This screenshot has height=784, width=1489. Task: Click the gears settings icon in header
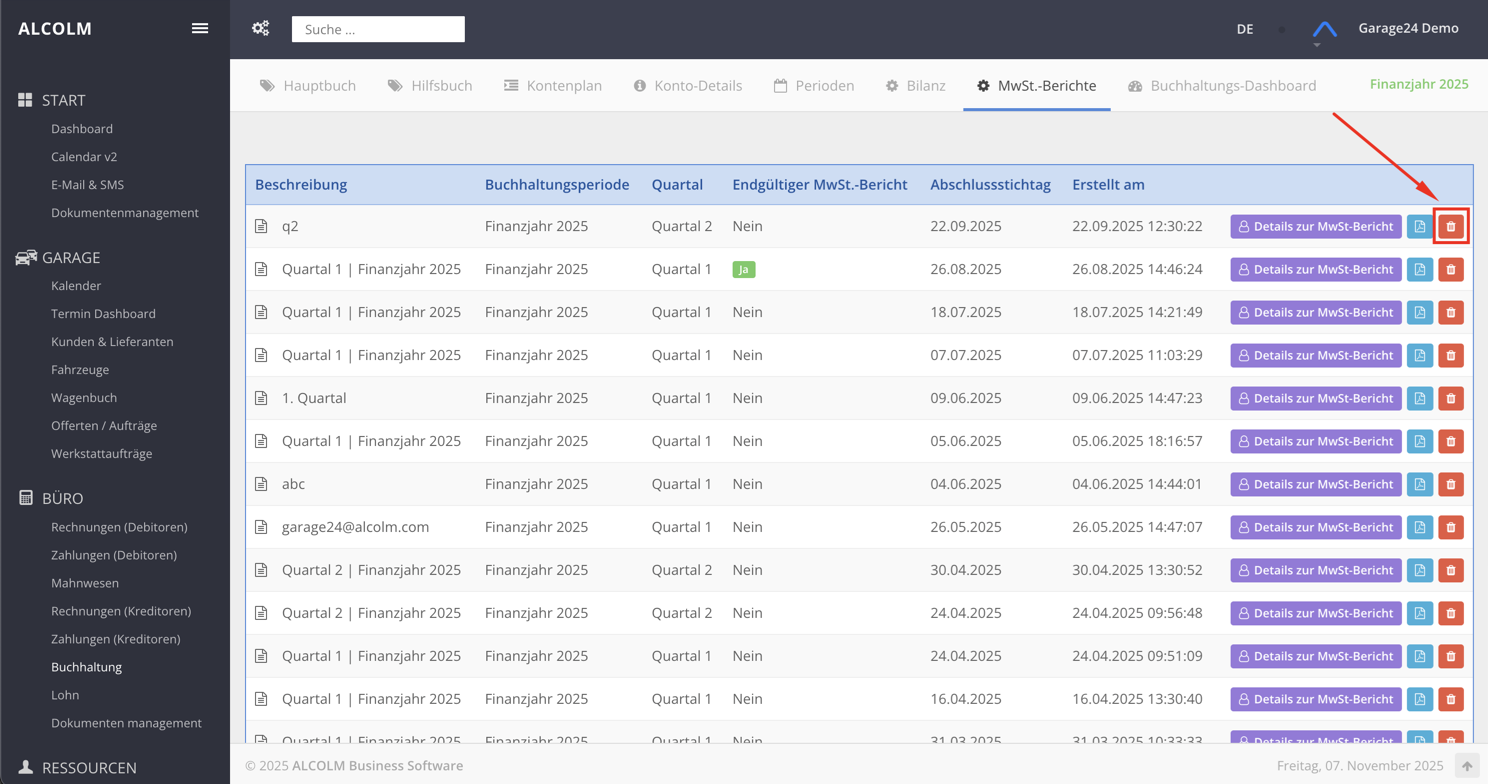tap(261, 29)
